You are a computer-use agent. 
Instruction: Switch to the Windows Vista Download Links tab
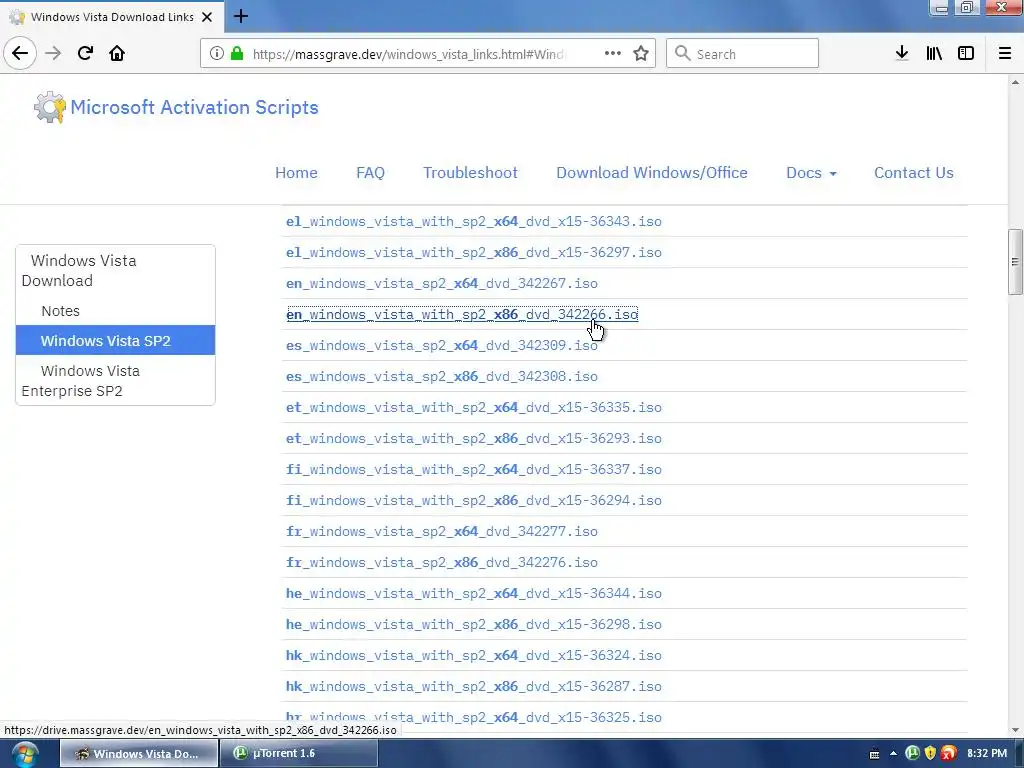112,17
